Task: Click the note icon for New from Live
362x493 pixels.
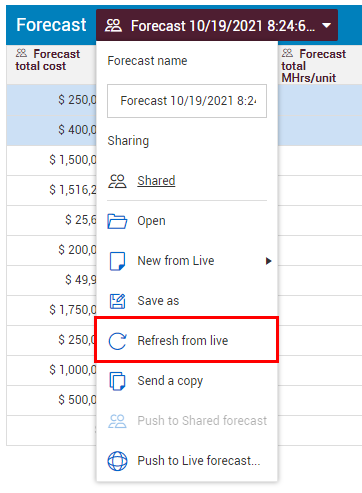Action: [x=117, y=261]
